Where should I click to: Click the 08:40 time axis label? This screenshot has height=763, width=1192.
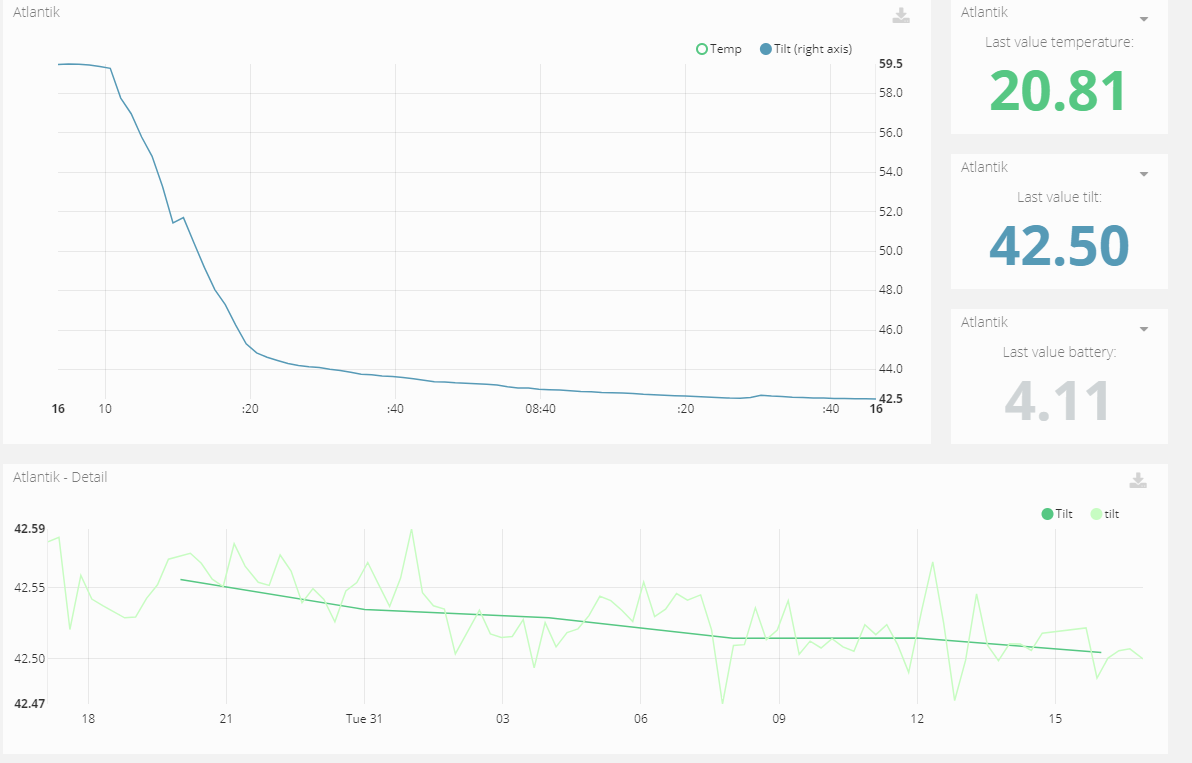point(540,409)
